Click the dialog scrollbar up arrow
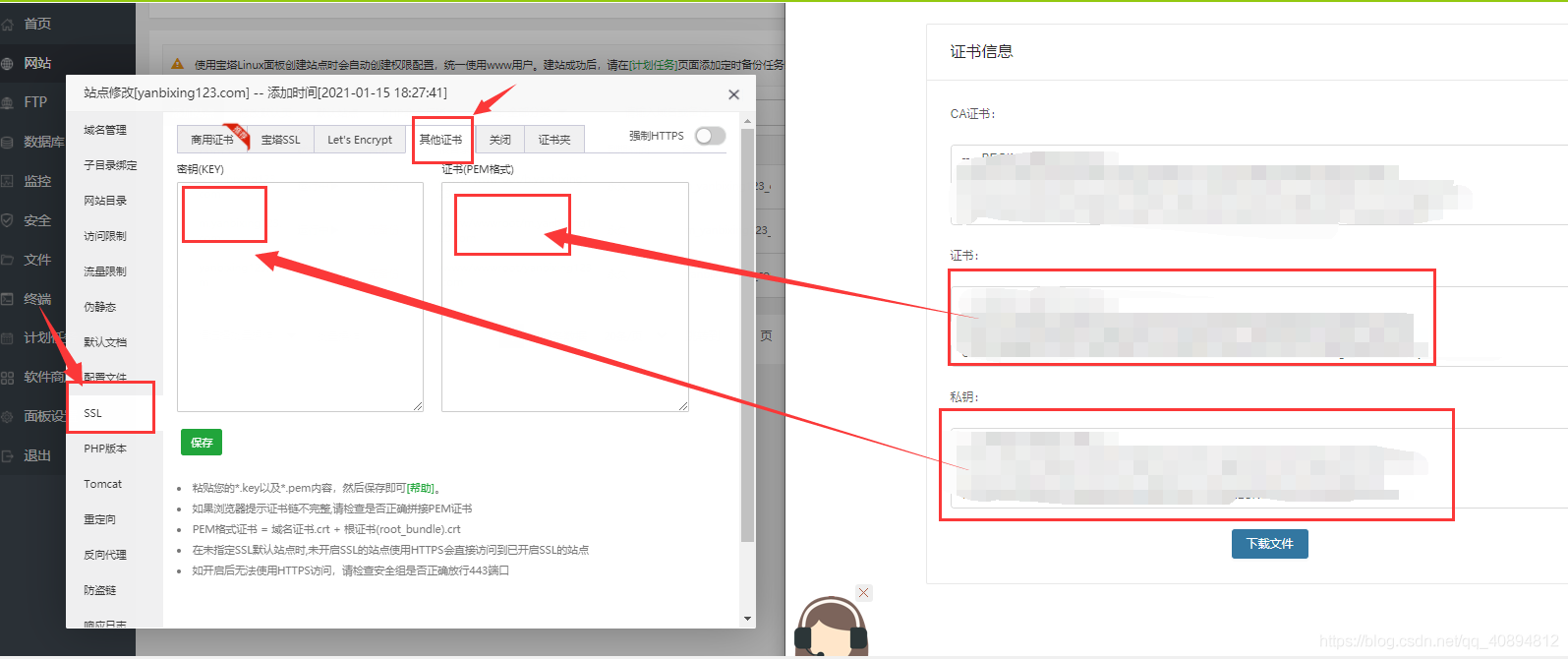The width and height of the screenshot is (1568, 659). point(747,121)
